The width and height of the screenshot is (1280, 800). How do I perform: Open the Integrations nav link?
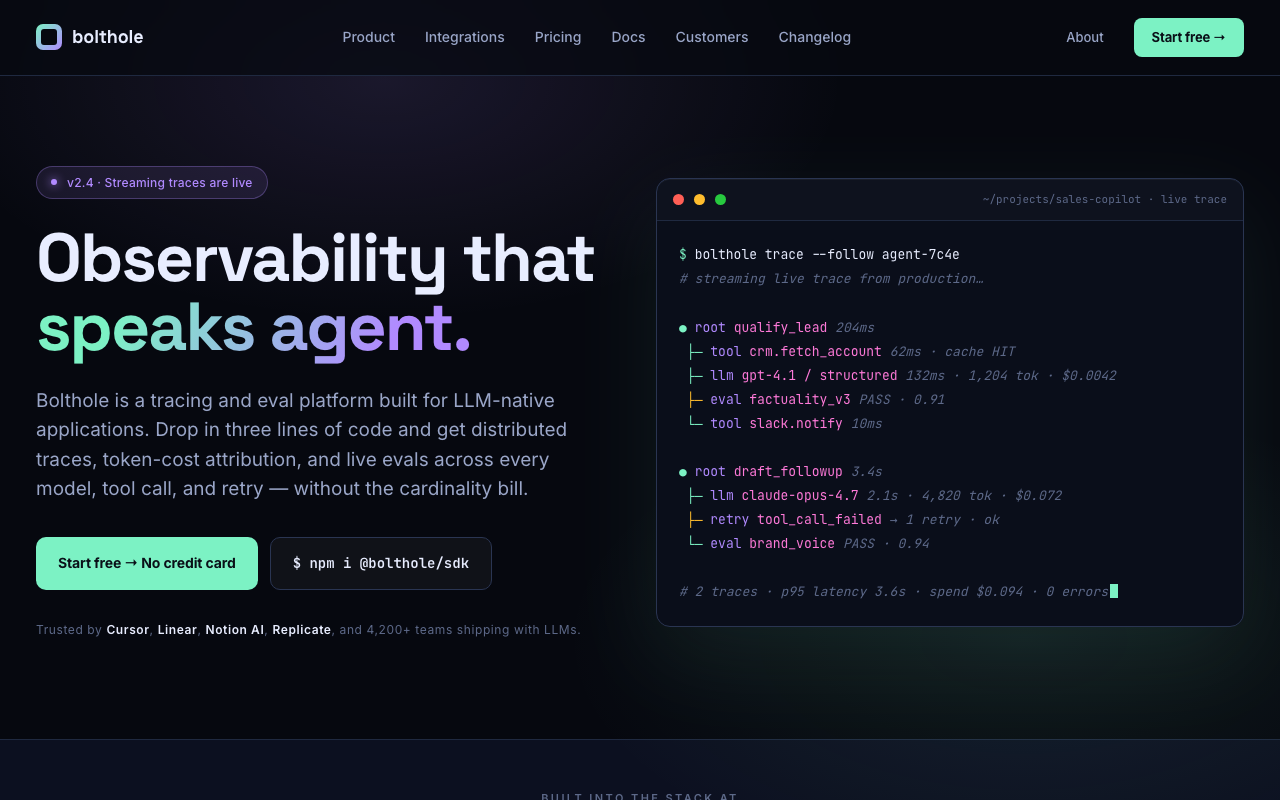click(465, 37)
